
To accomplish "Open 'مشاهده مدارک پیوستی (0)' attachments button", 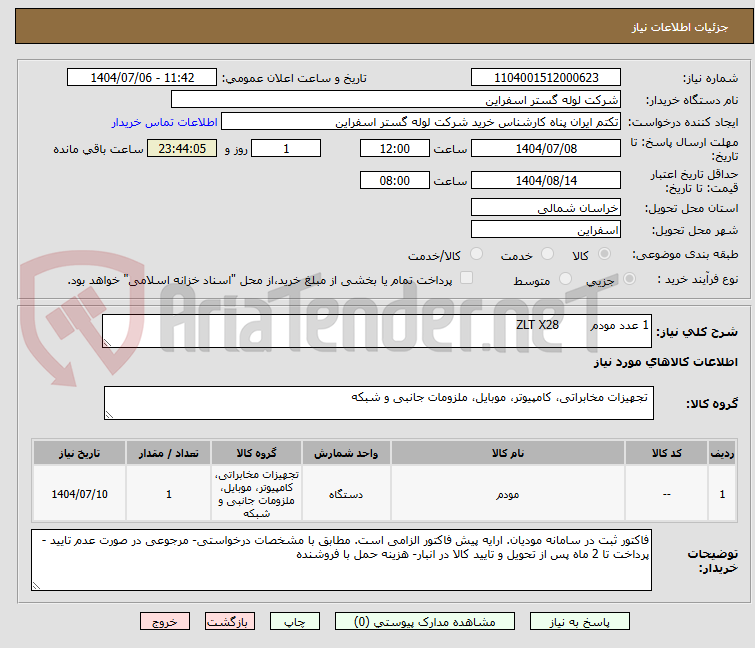I will (x=425, y=622).
